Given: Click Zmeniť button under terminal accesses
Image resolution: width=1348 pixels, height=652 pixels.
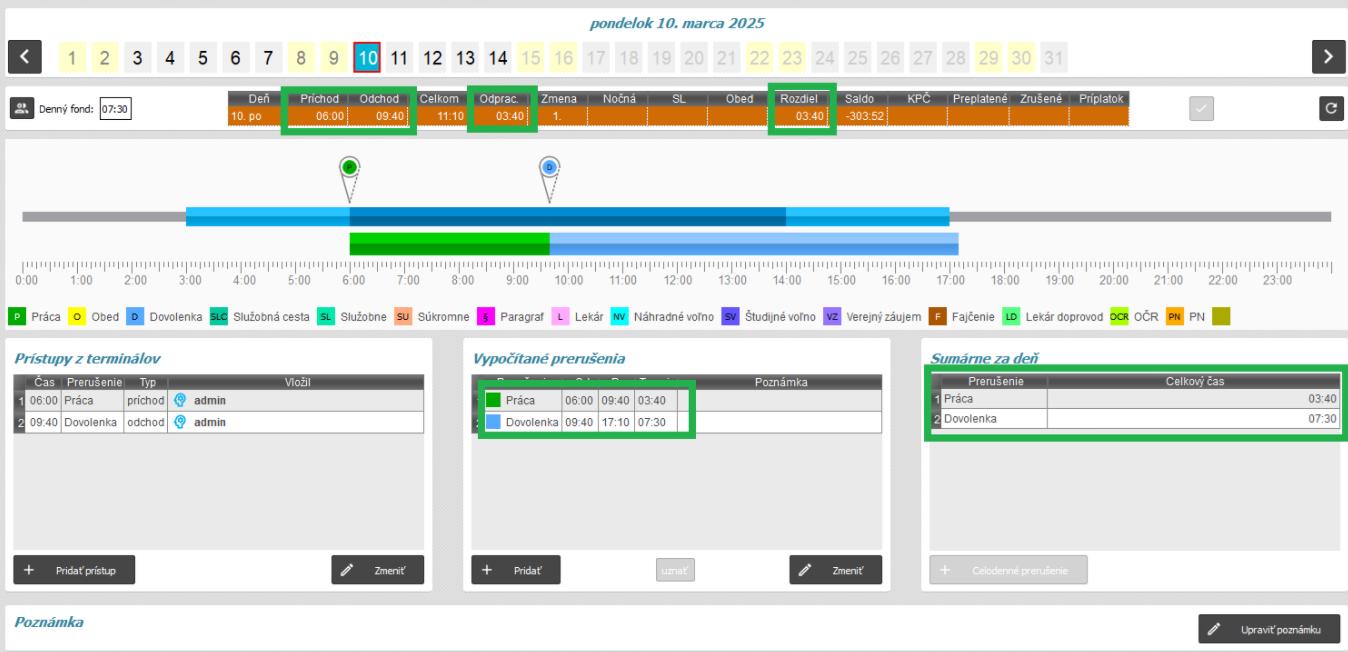Looking at the screenshot, I should point(377,569).
